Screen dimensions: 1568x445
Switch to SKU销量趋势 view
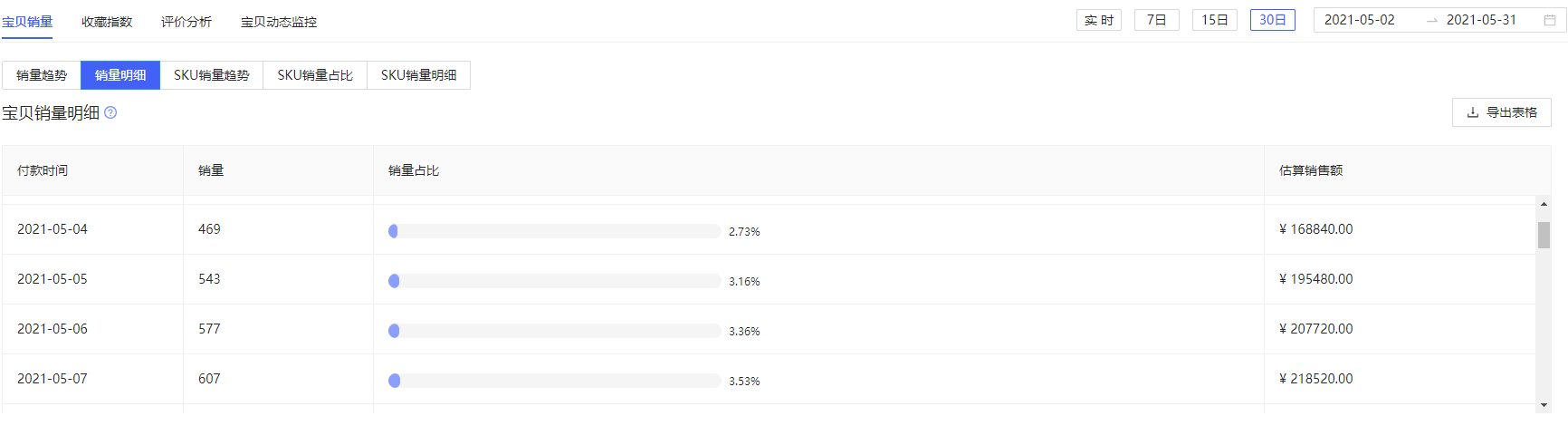click(211, 75)
